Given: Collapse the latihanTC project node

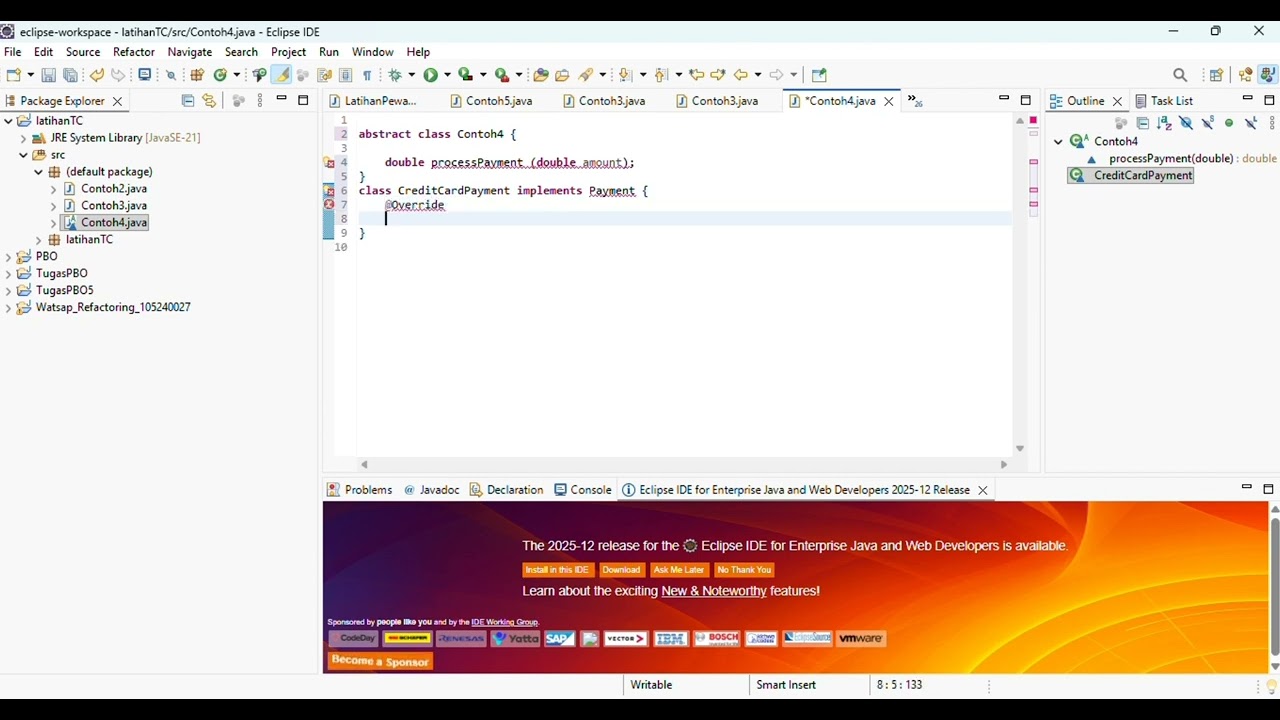Looking at the screenshot, I should click(x=8, y=121).
